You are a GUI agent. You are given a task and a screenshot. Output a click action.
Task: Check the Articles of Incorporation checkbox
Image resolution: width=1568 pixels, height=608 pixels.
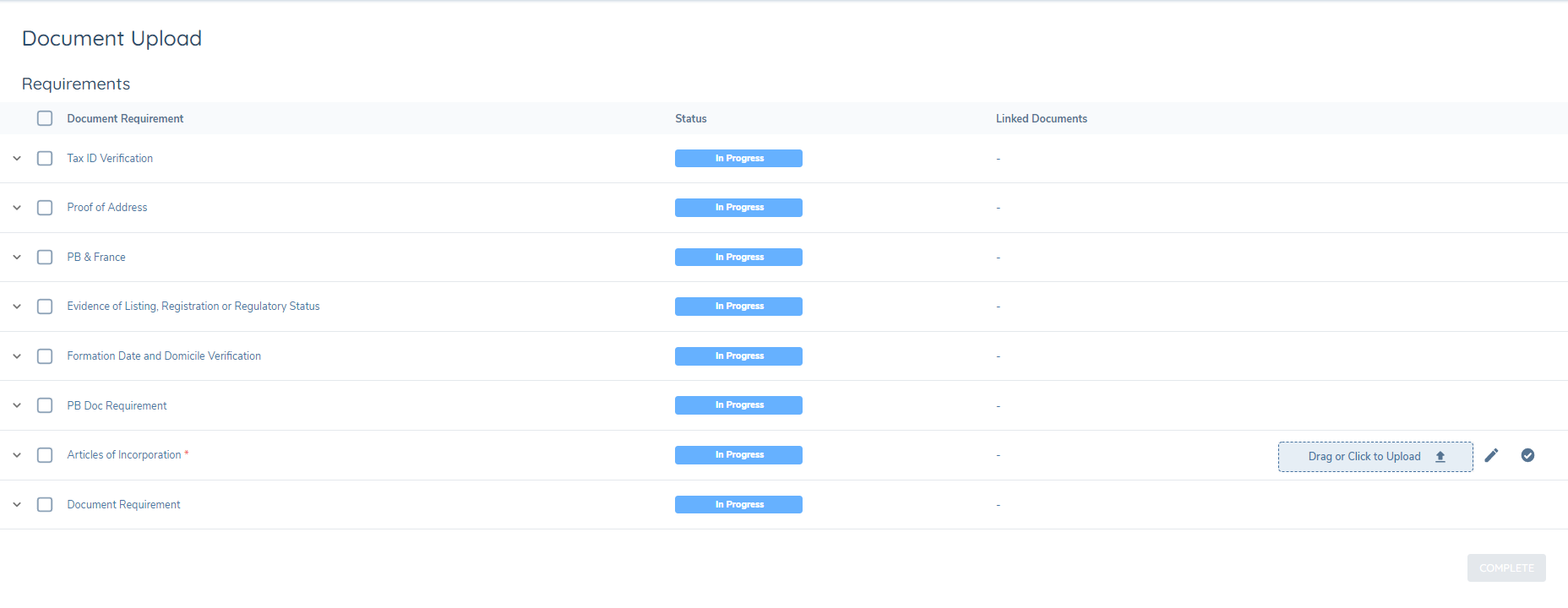(45, 455)
